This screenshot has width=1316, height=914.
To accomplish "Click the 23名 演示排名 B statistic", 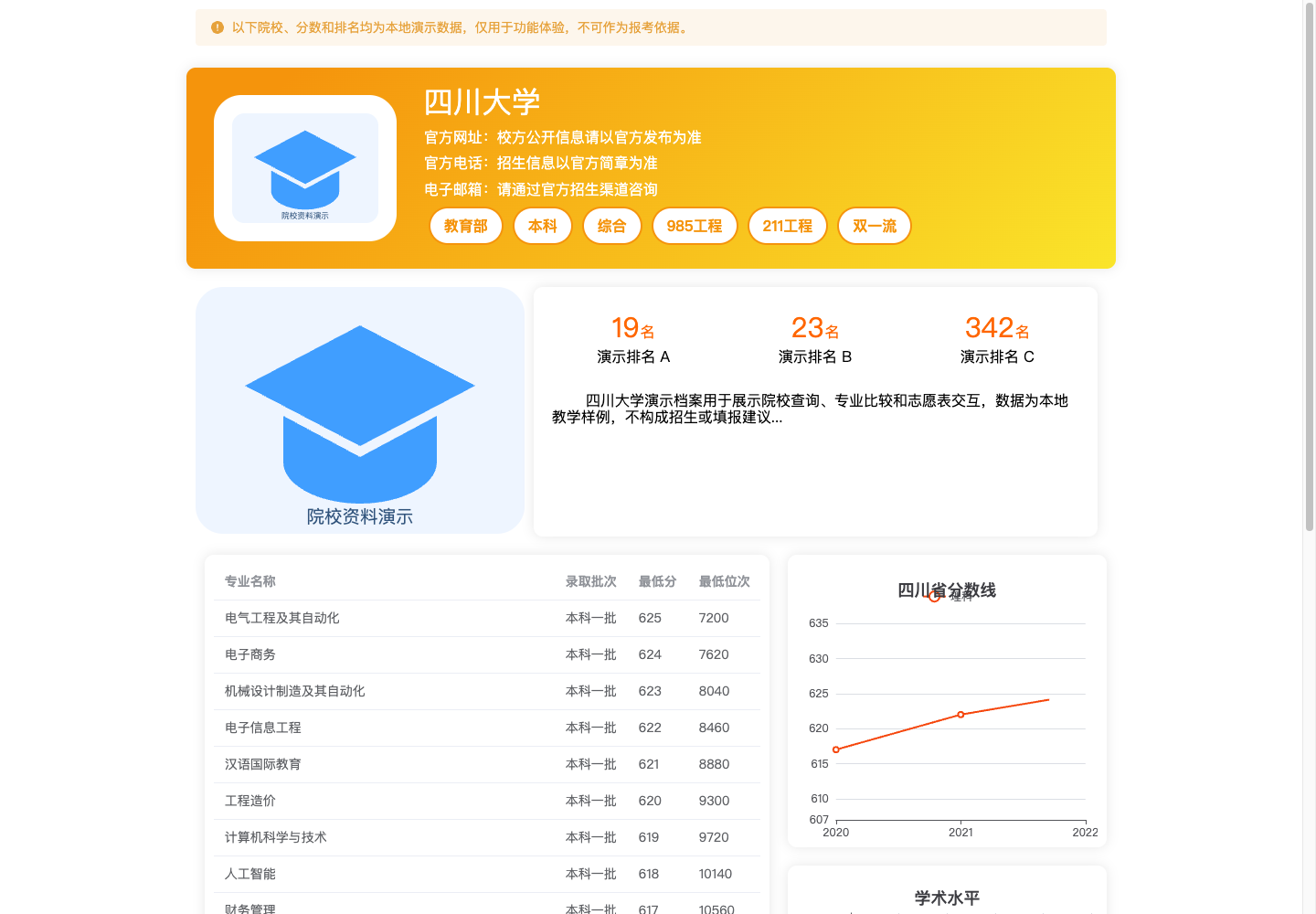I will pyautogui.click(x=815, y=340).
